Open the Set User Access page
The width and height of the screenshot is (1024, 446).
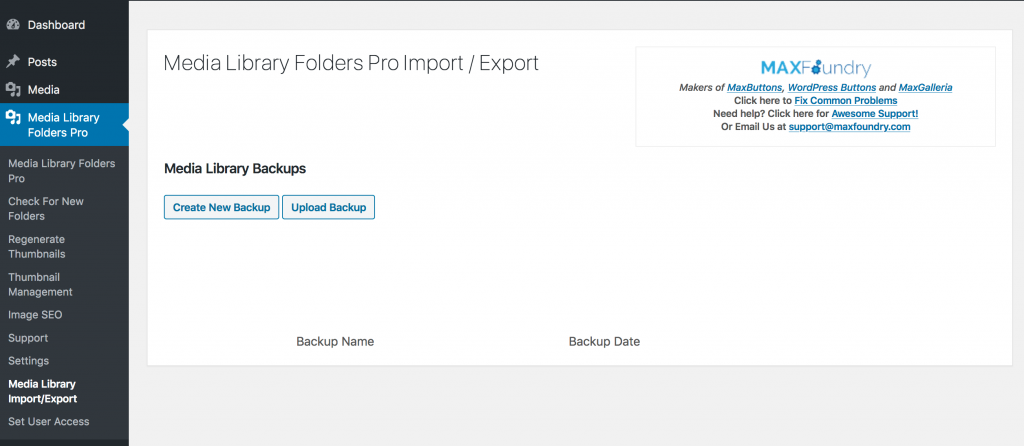click(x=49, y=421)
